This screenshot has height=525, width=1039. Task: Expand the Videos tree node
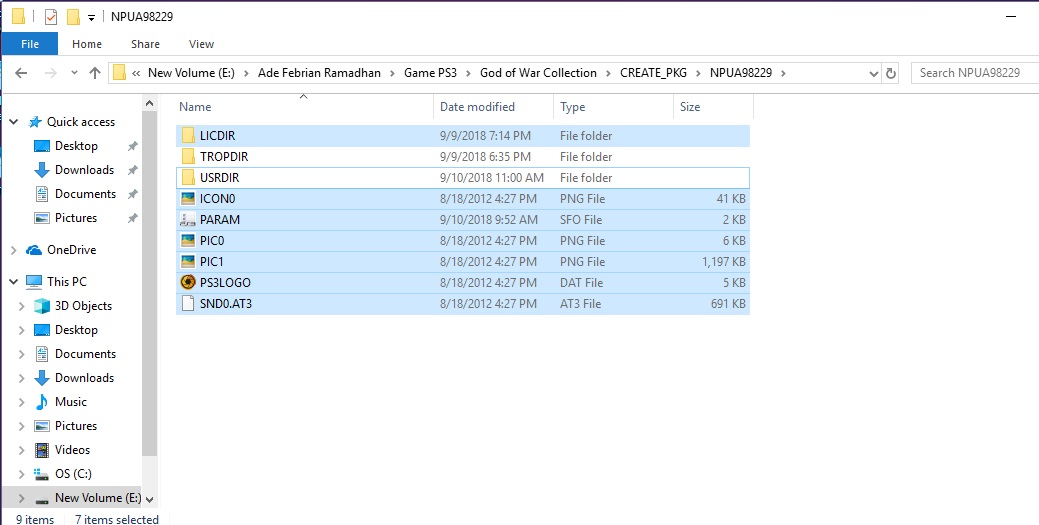point(21,450)
